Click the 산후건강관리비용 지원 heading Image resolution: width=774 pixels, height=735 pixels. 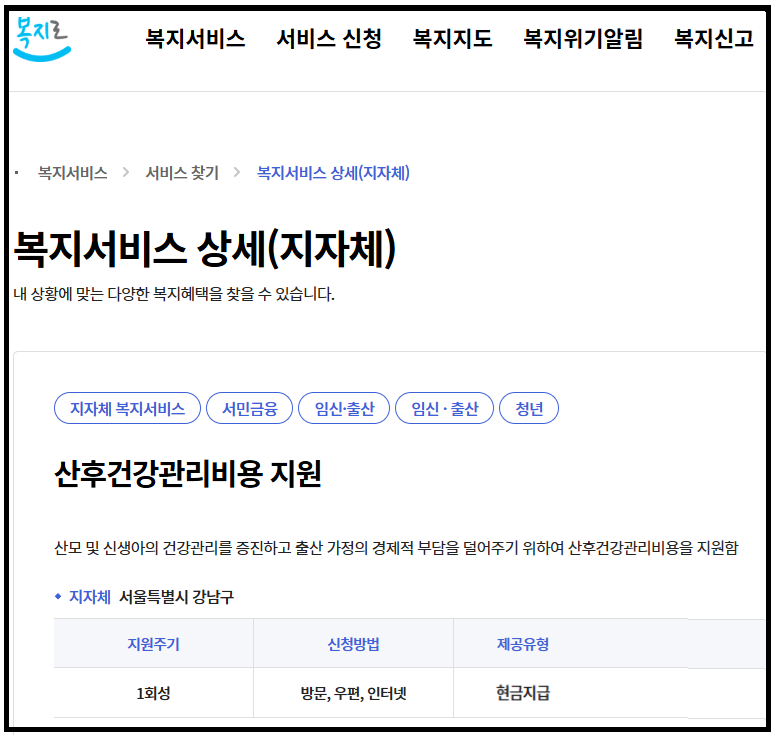click(188, 474)
